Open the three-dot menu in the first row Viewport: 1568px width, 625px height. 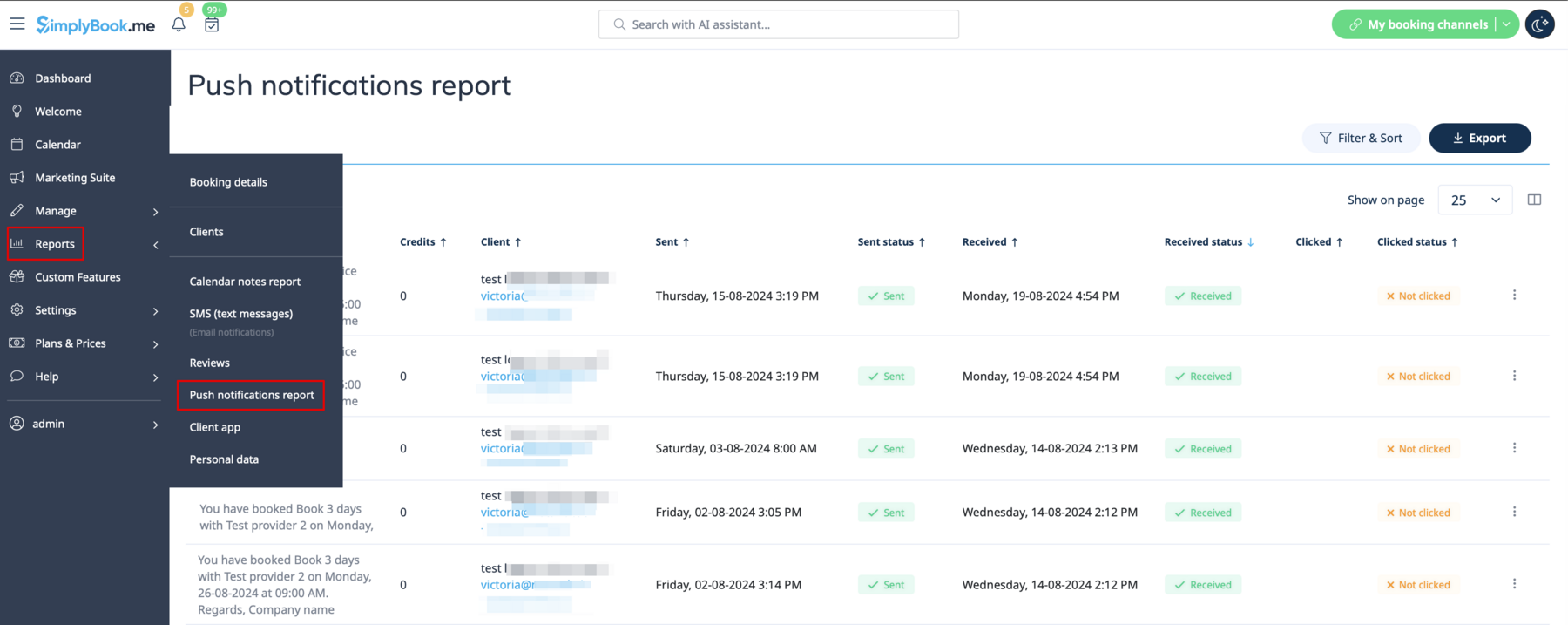tap(1514, 296)
